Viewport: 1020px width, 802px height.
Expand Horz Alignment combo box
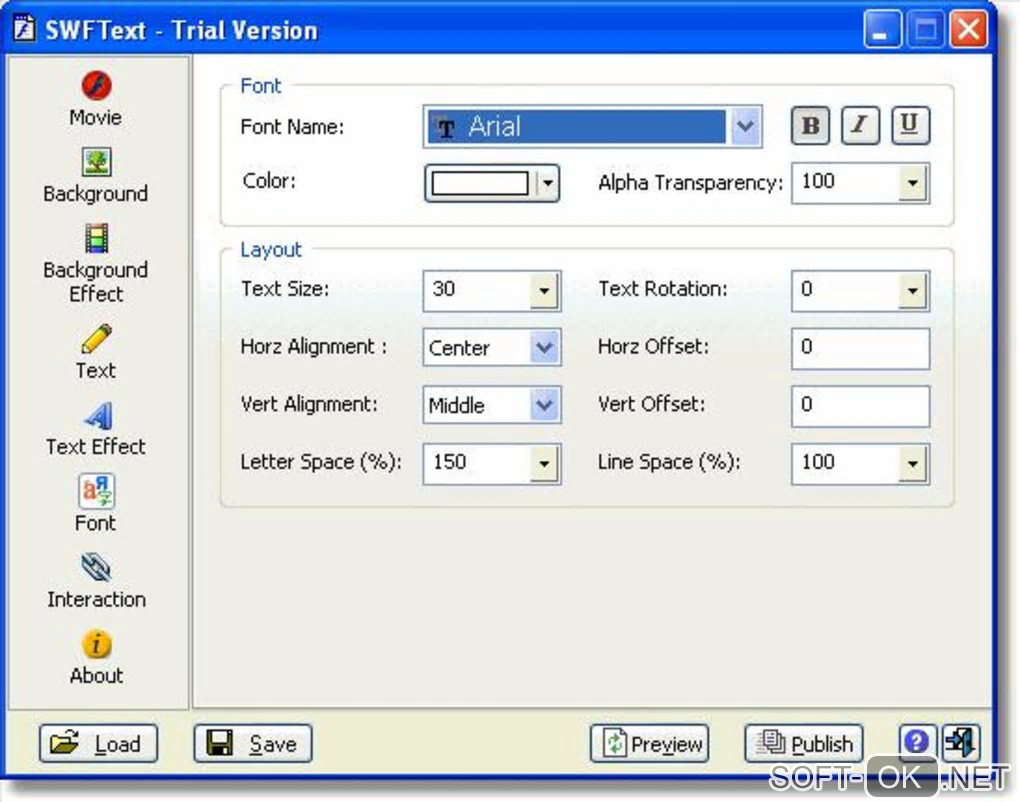click(544, 348)
